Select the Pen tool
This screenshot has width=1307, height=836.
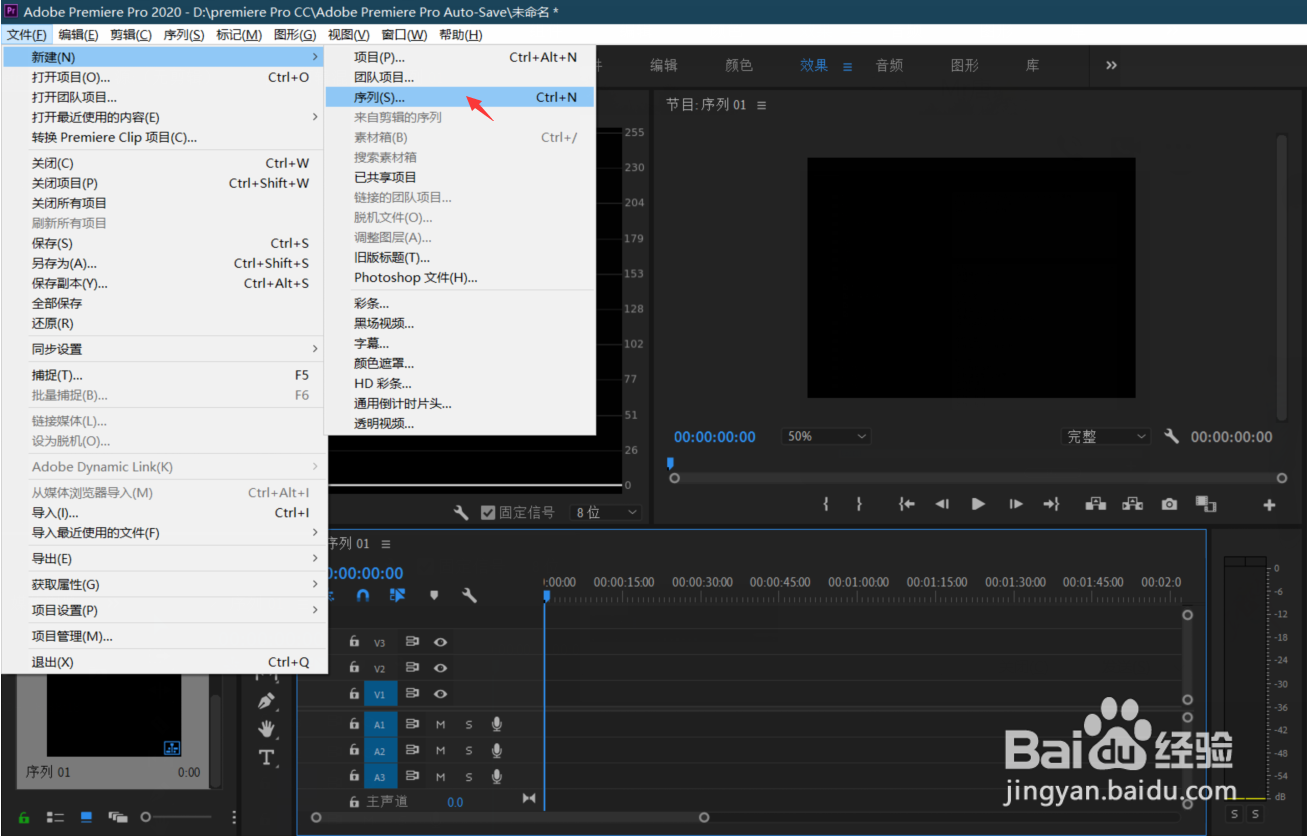click(x=266, y=700)
